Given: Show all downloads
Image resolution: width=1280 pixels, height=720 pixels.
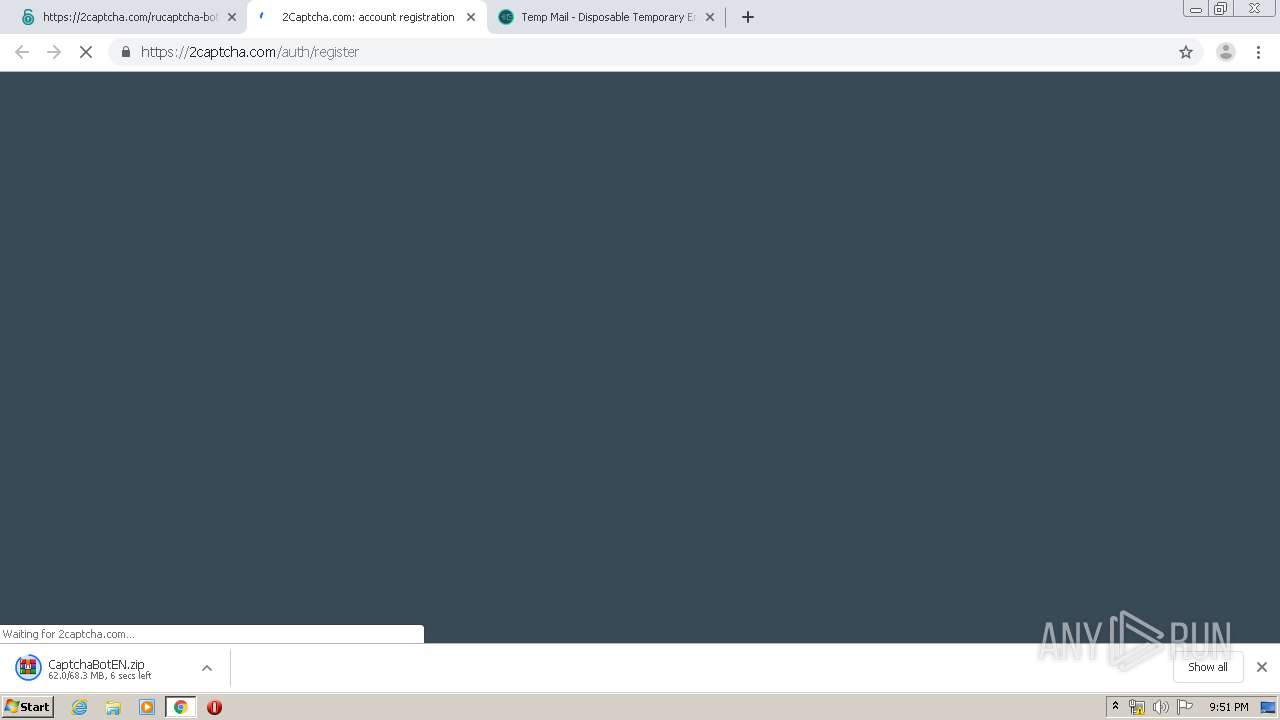Looking at the screenshot, I should [1208, 667].
